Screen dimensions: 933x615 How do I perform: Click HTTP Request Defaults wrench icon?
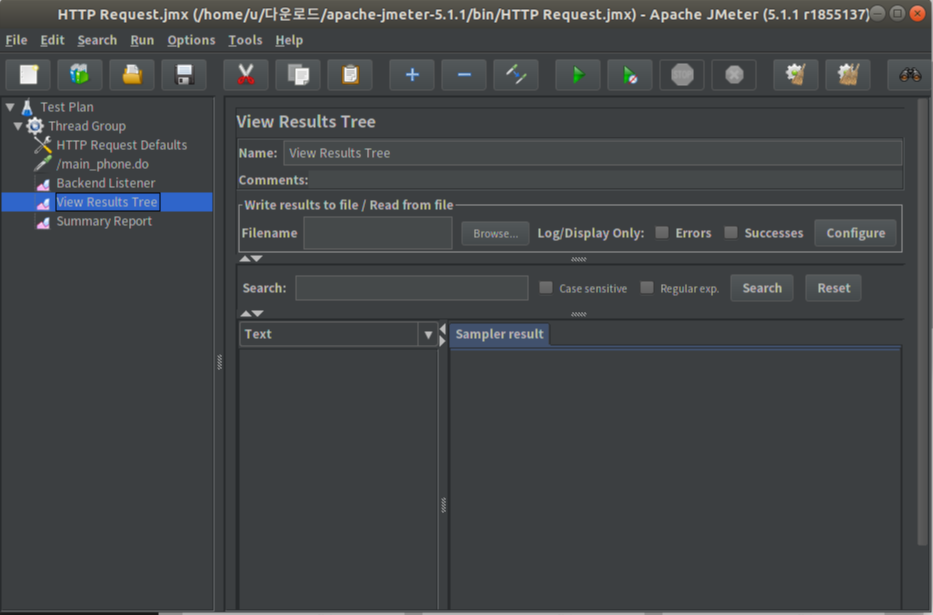point(43,145)
